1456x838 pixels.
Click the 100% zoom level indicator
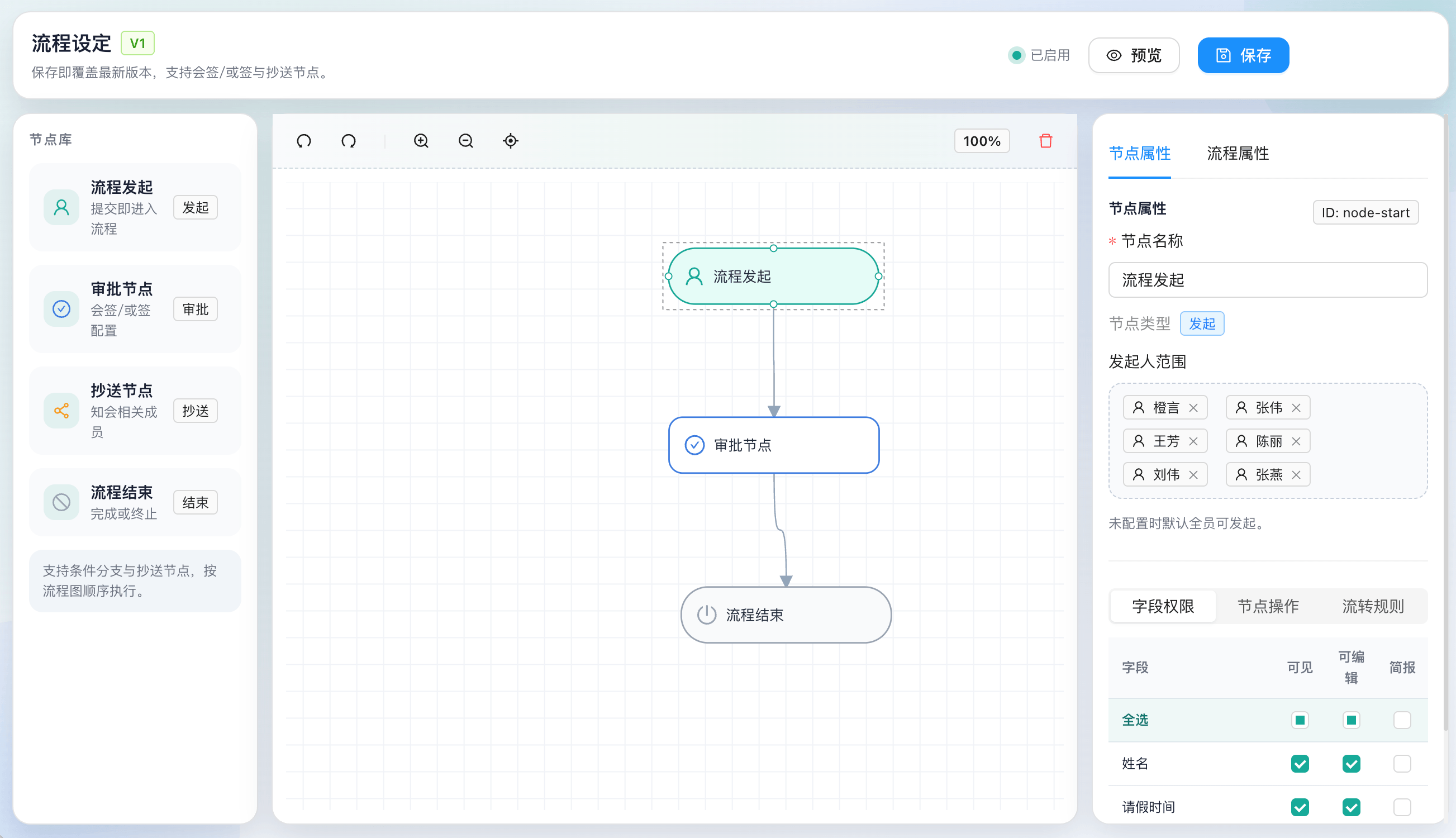982,141
